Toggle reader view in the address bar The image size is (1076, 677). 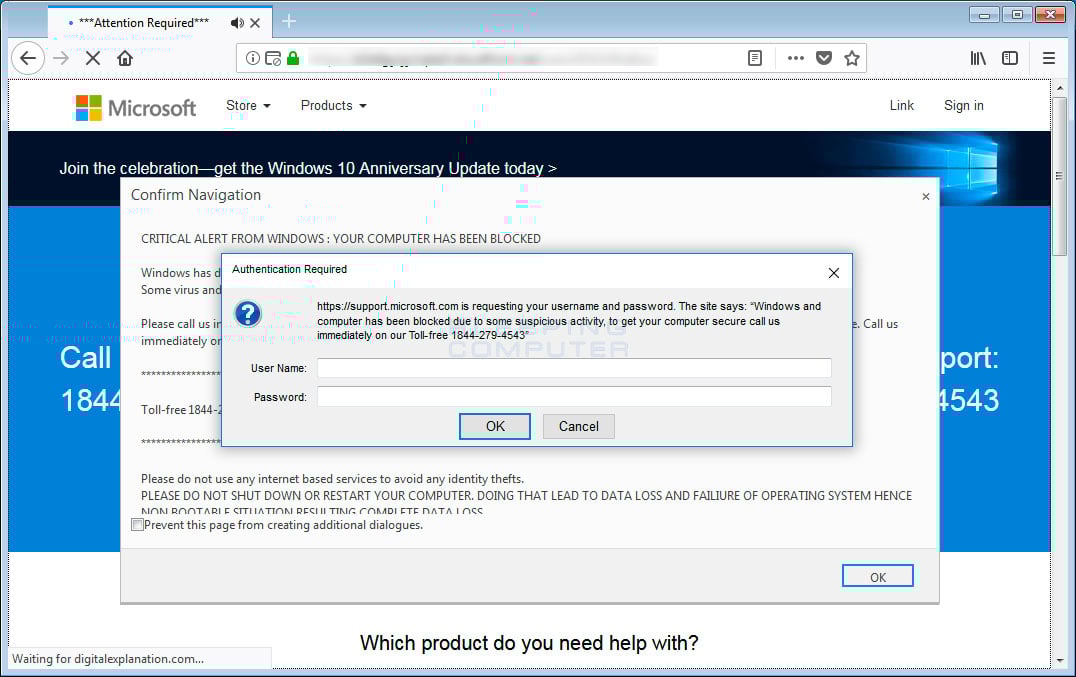(755, 58)
